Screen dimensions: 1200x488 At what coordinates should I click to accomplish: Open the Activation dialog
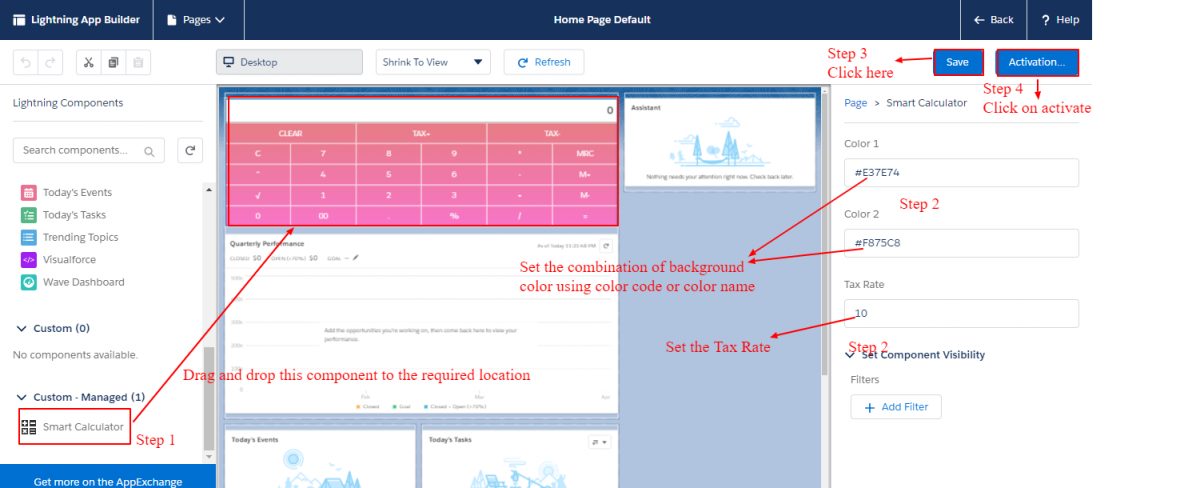tap(1037, 62)
